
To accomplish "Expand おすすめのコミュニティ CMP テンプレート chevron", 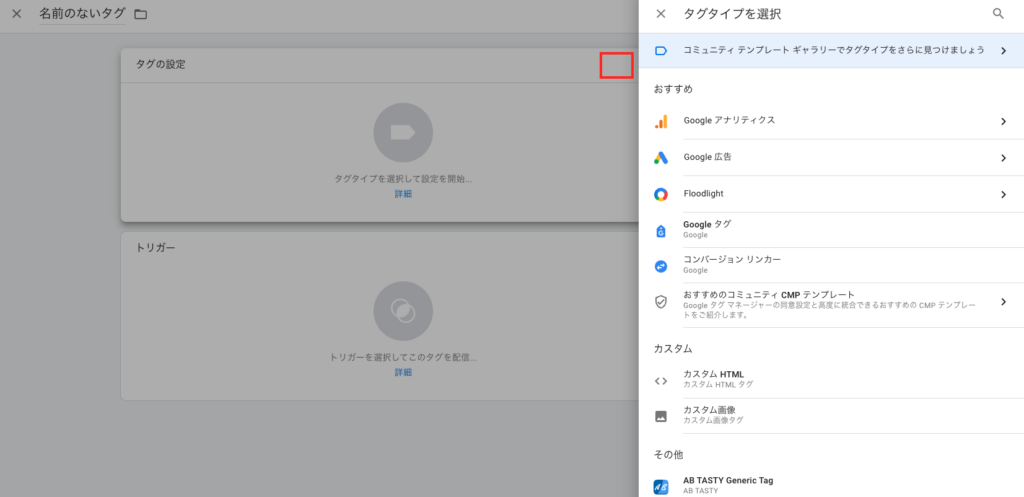I will click(1004, 302).
